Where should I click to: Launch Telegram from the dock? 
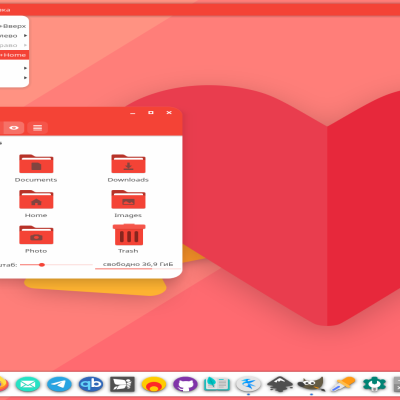59,385
